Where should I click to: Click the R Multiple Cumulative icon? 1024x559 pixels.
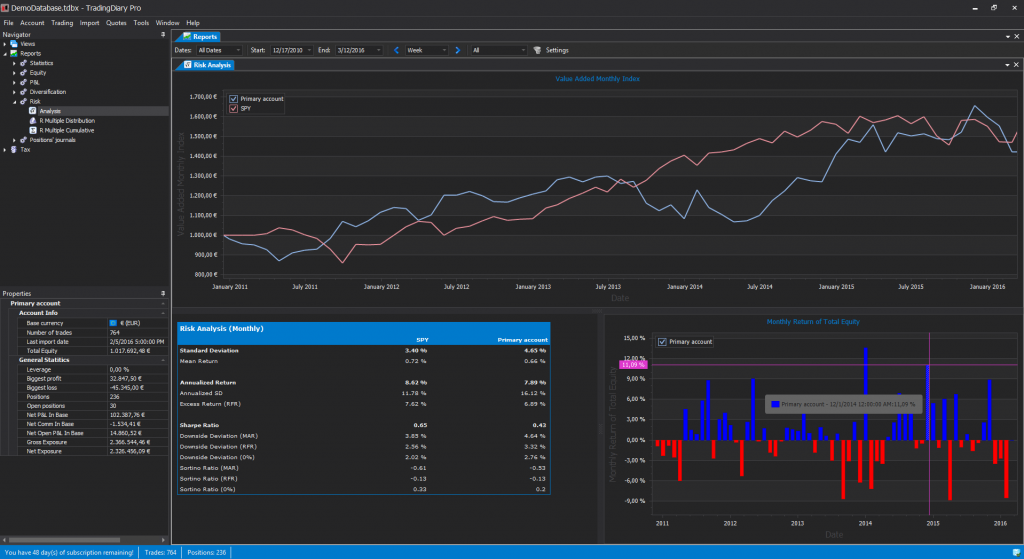(x=33, y=130)
